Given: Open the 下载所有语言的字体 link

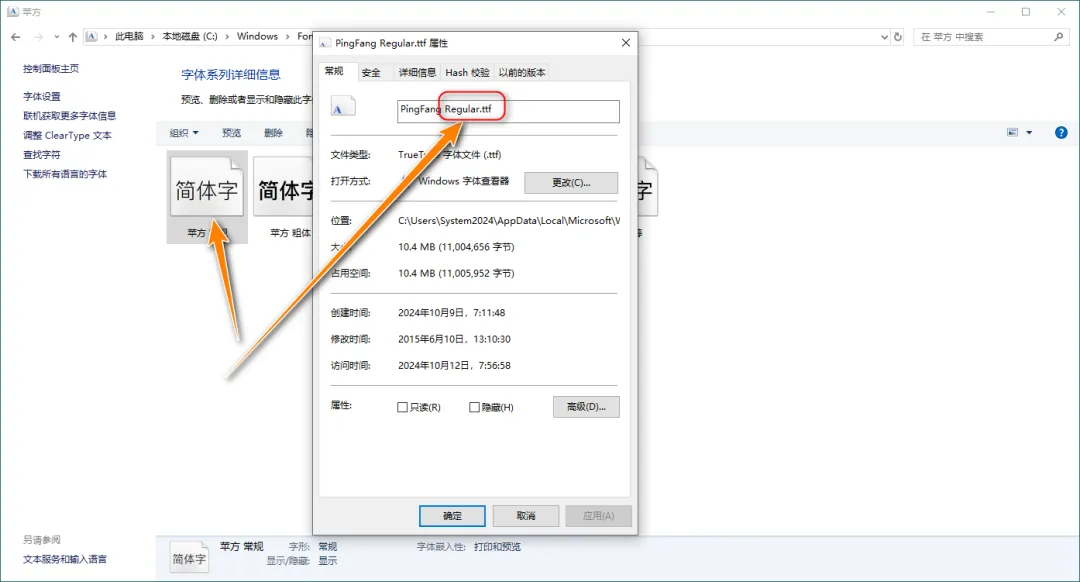Looking at the screenshot, I should click(x=65, y=174).
